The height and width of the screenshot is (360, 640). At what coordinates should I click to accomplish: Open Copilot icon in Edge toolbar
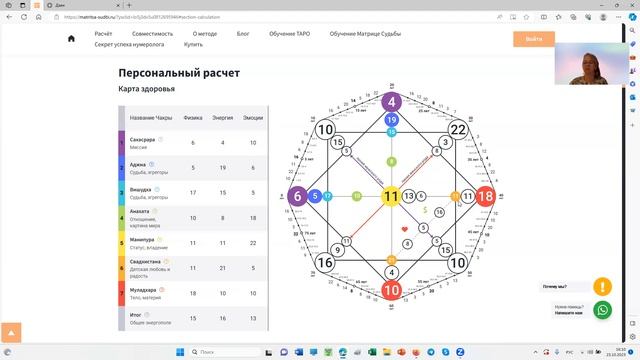coord(632,17)
